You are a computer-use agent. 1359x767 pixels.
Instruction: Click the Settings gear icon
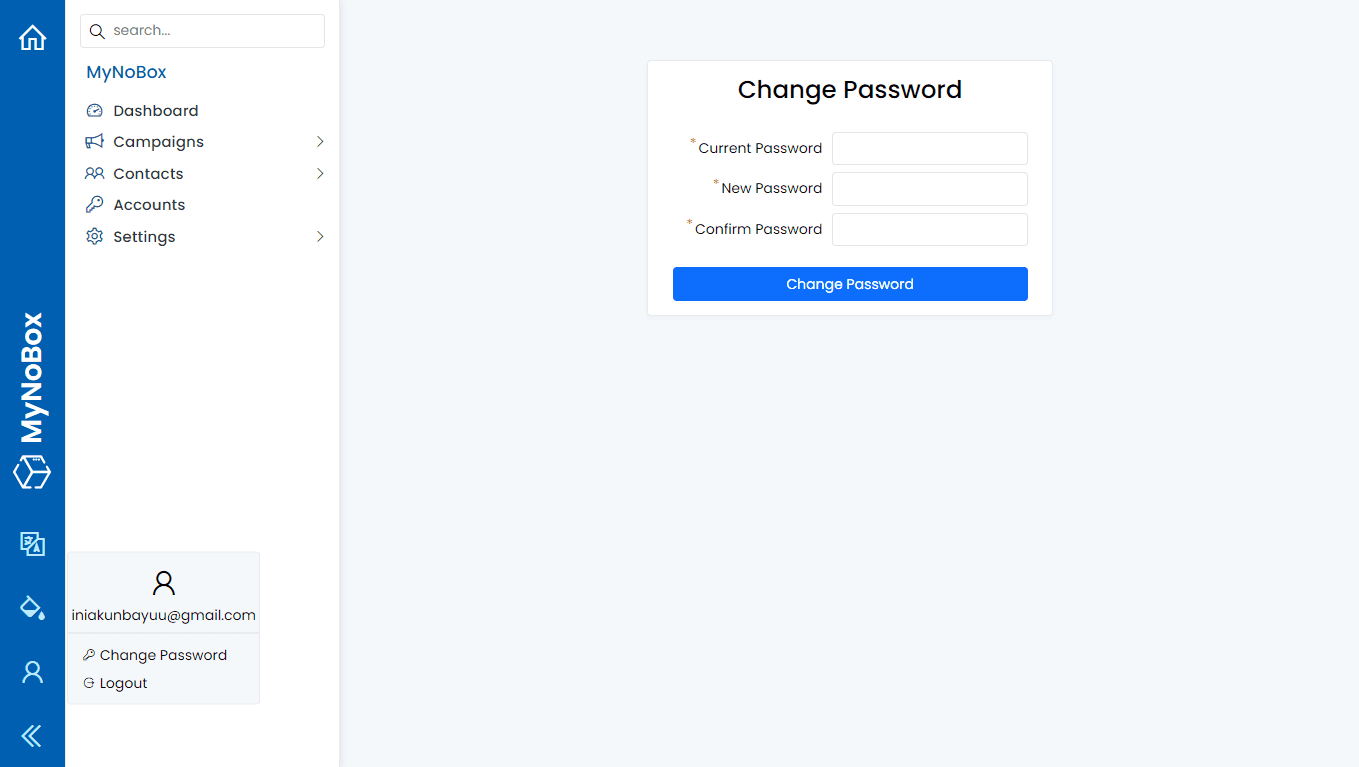coord(95,236)
